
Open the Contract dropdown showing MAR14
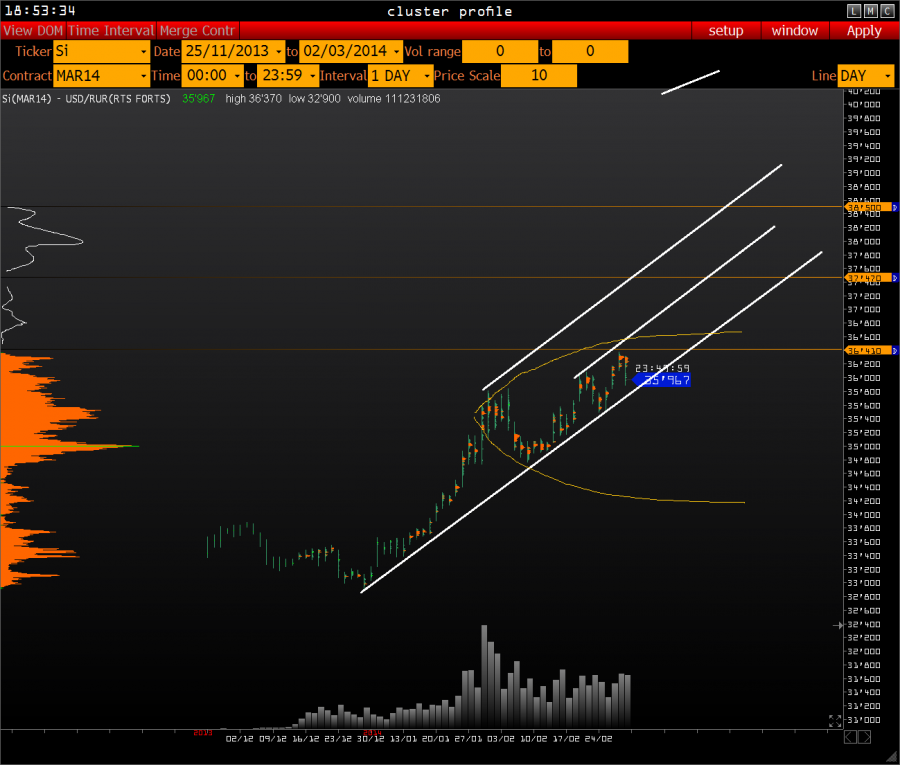coord(102,76)
